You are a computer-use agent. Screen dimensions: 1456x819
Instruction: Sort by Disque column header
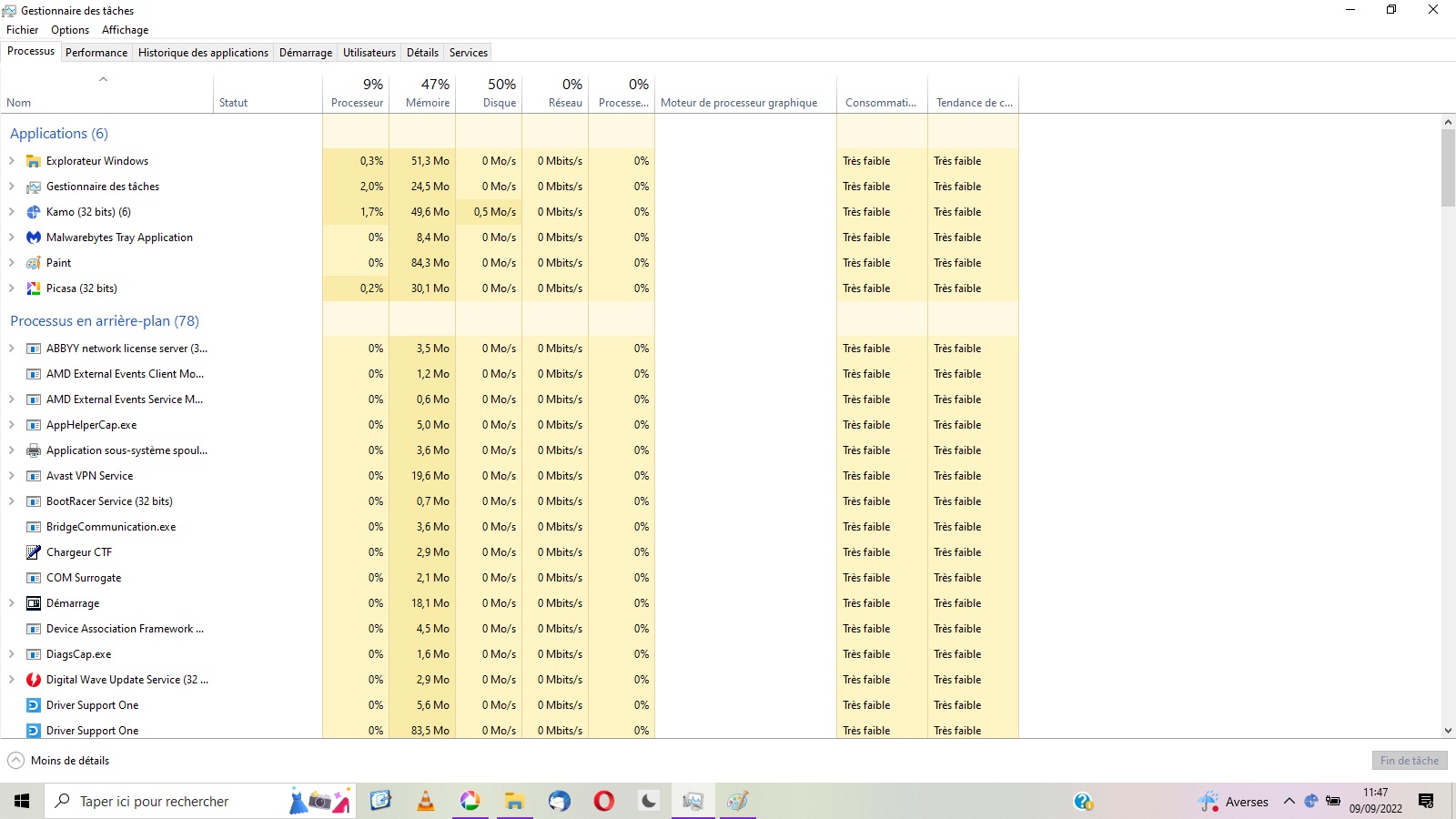pos(489,93)
